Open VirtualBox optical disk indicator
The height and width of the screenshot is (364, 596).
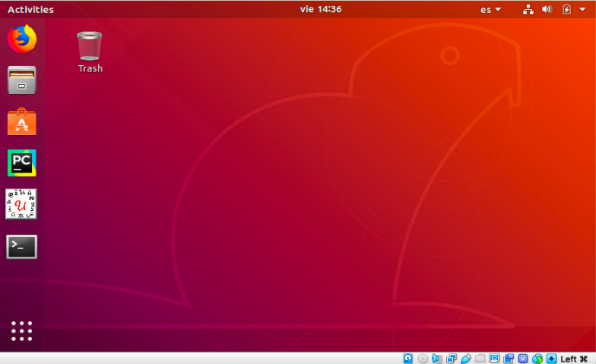click(423, 358)
